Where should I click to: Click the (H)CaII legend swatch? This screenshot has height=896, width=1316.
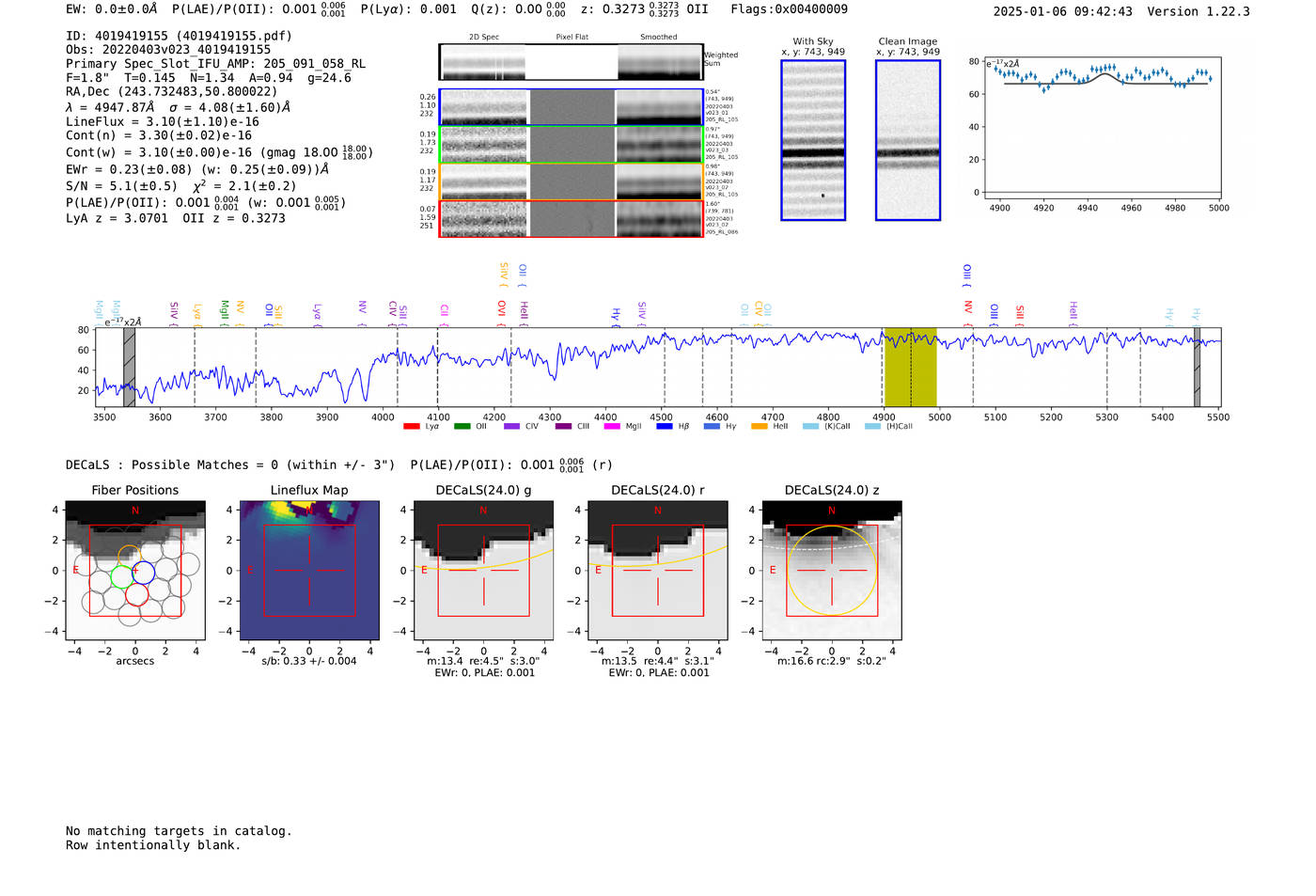pos(872,426)
